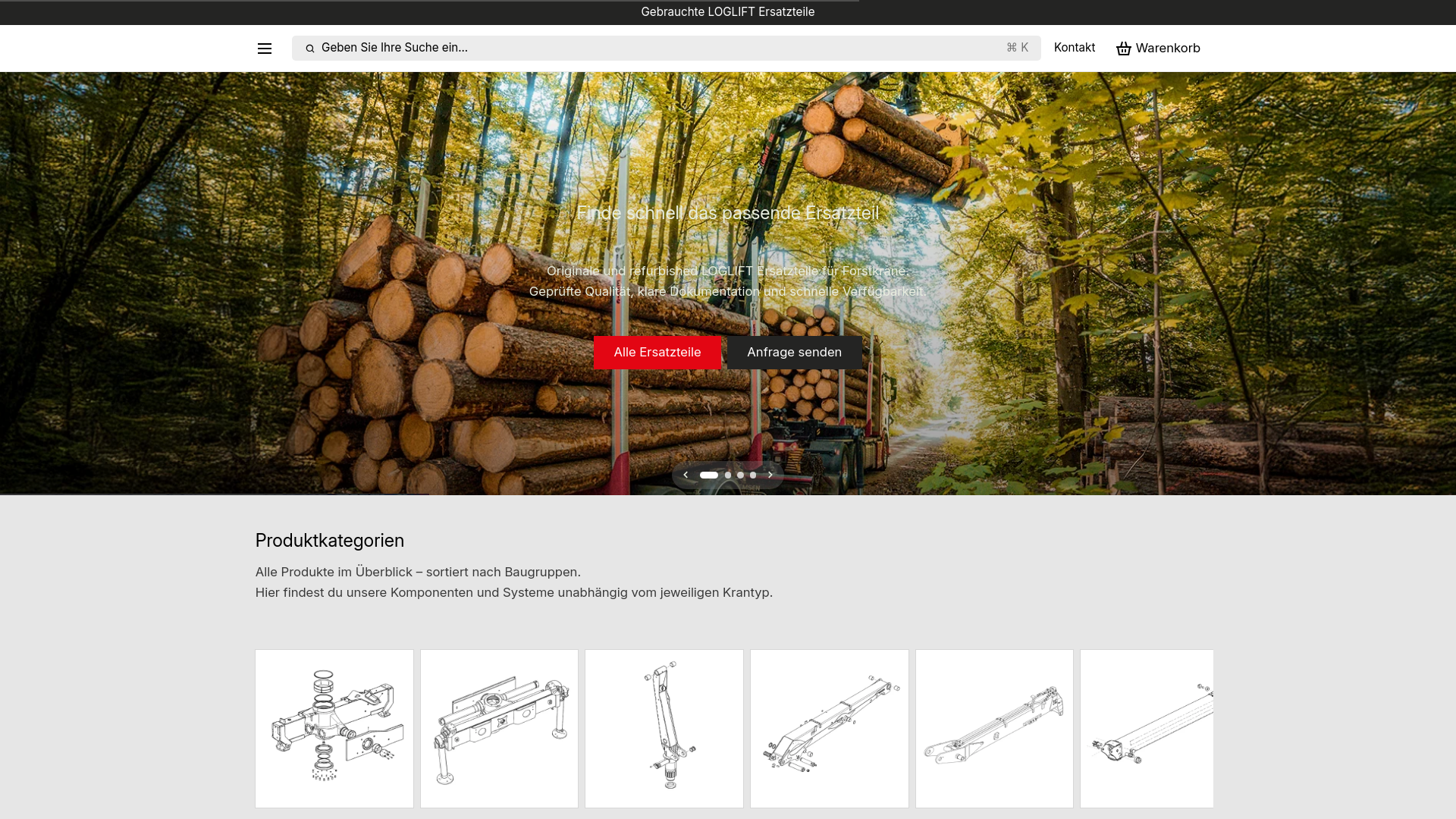This screenshot has height=819, width=1456.
Task: Open third category card with crane column drawing
Action: click(664, 729)
